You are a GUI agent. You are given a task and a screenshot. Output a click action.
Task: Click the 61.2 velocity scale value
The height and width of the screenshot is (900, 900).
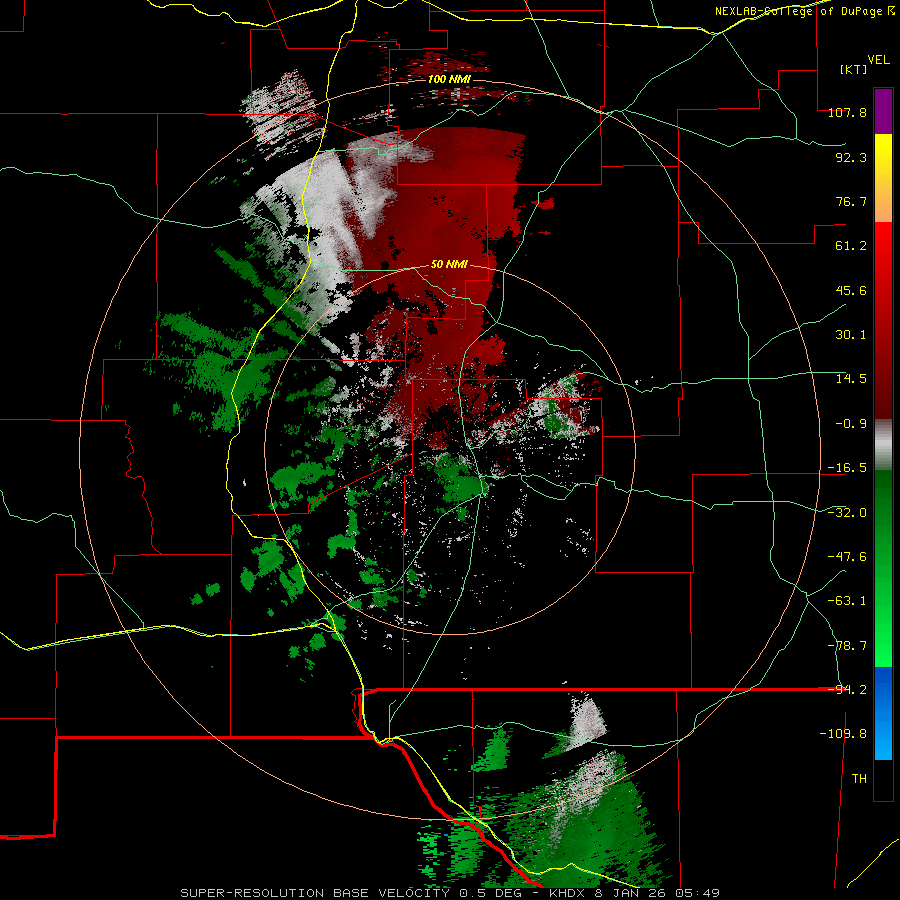pyautogui.click(x=851, y=246)
